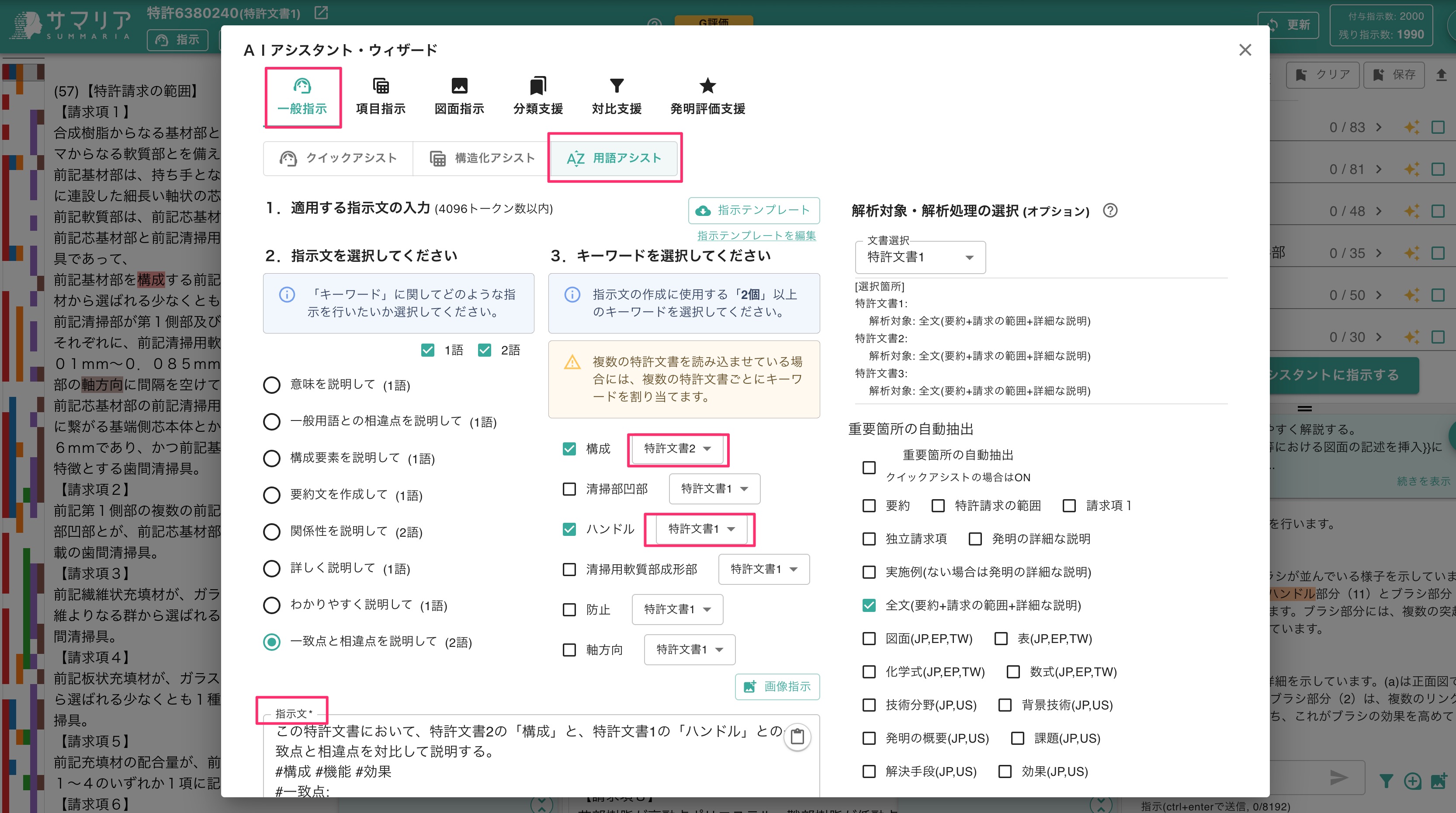This screenshot has height=813, width=1456.
Task: Check the 特許請求の範囲 checkbox
Action: pyautogui.click(x=938, y=506)
